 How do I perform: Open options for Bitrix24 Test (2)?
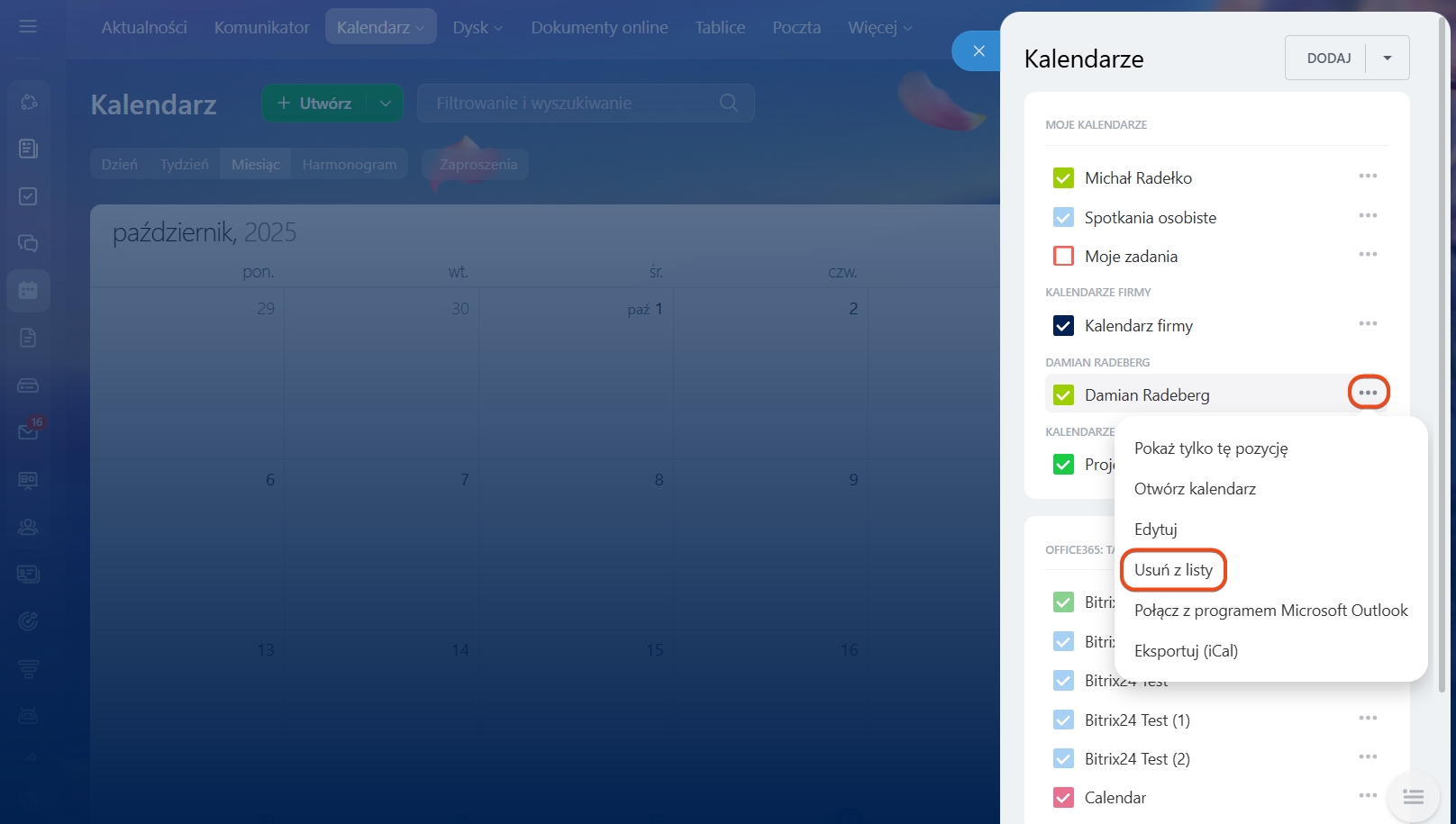(x=1368, y=757)
